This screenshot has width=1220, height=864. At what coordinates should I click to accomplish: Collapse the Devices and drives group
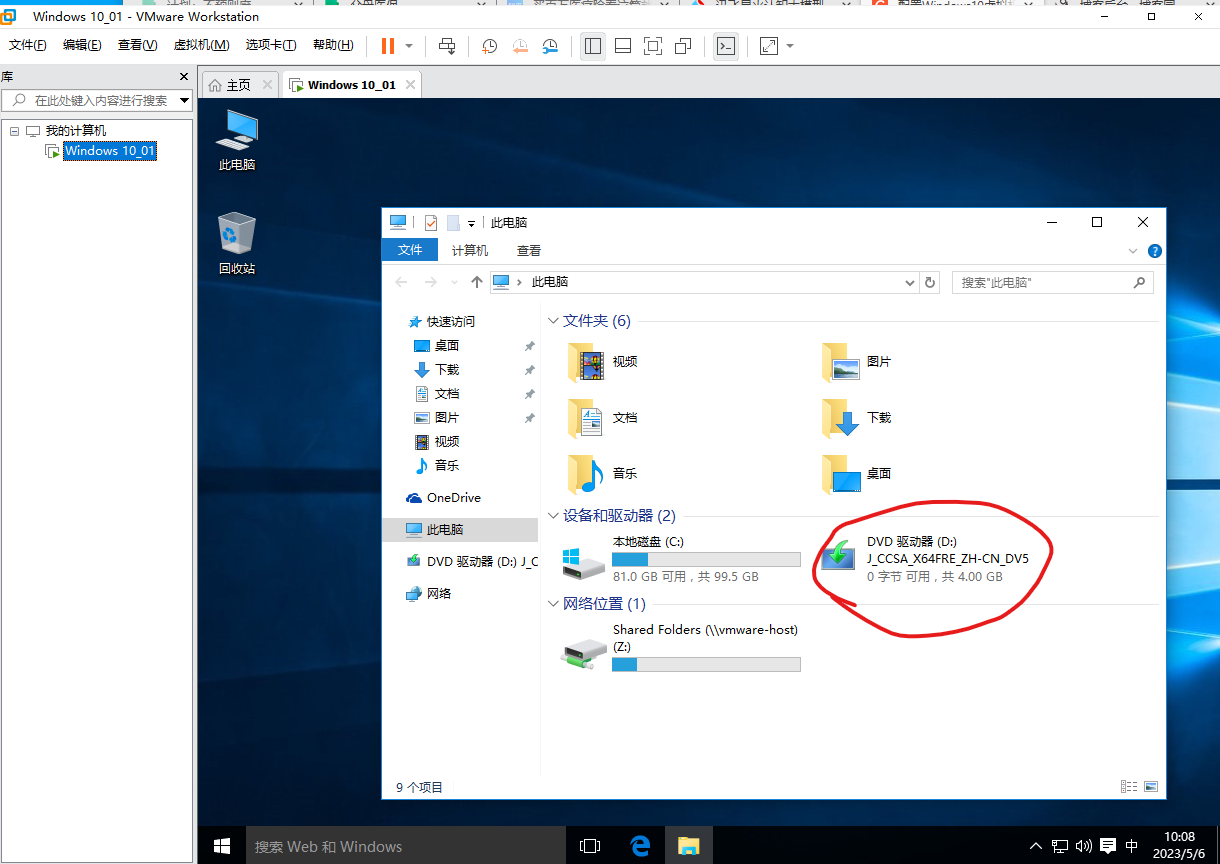(553, 516)
